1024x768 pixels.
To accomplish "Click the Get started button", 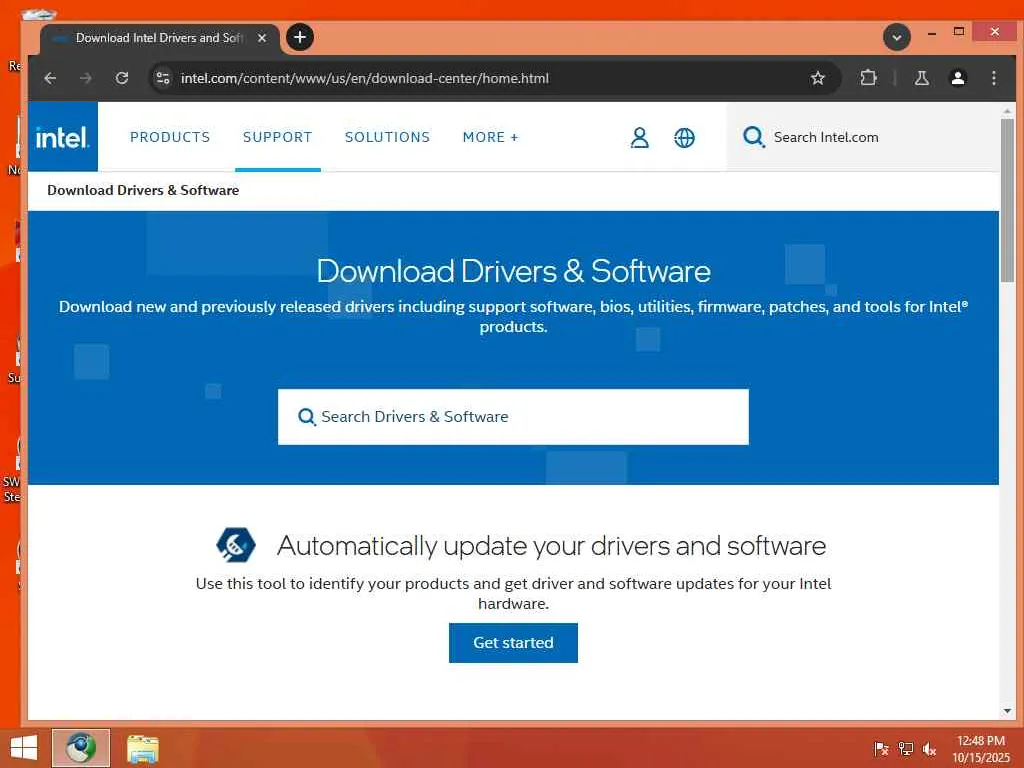I will tap(513, 643).
